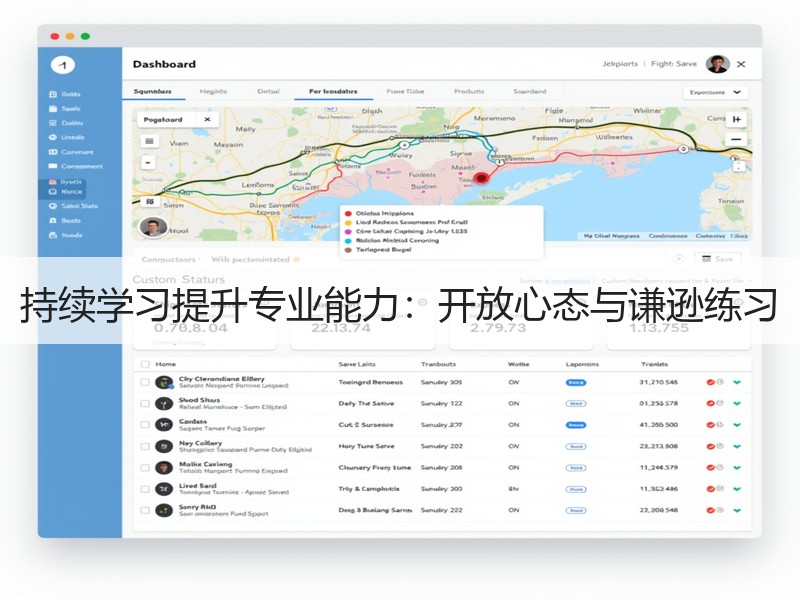
Task: Click the map icon above profile photo
Action: (150, 202)
